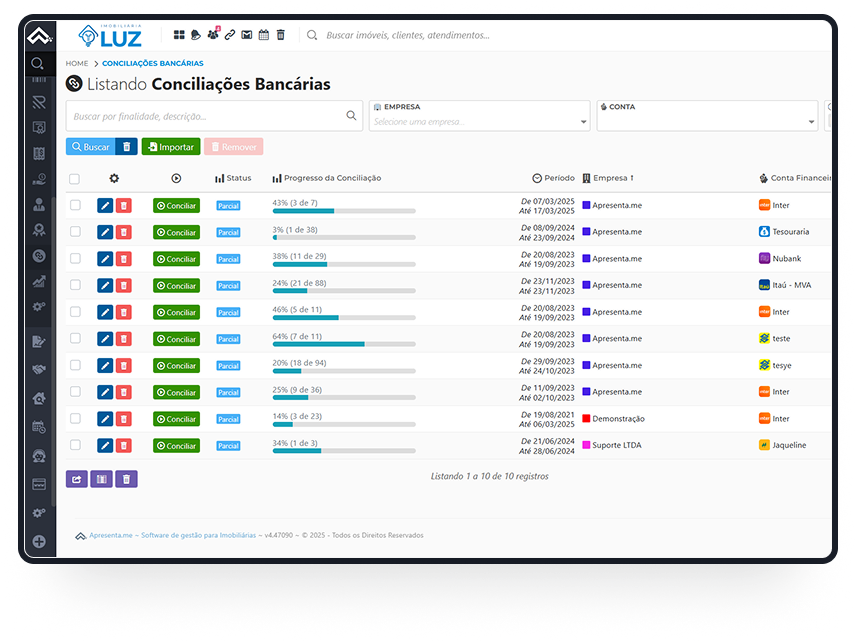Open the mail envelope icon in toolbar
Screen dimensions: 856x642
tap(247, 35)
